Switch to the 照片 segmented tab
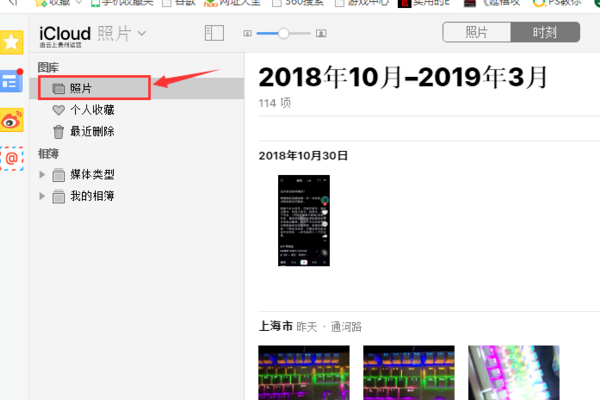The width and height of the screenshot is (600, 400). tap(476, 32)
